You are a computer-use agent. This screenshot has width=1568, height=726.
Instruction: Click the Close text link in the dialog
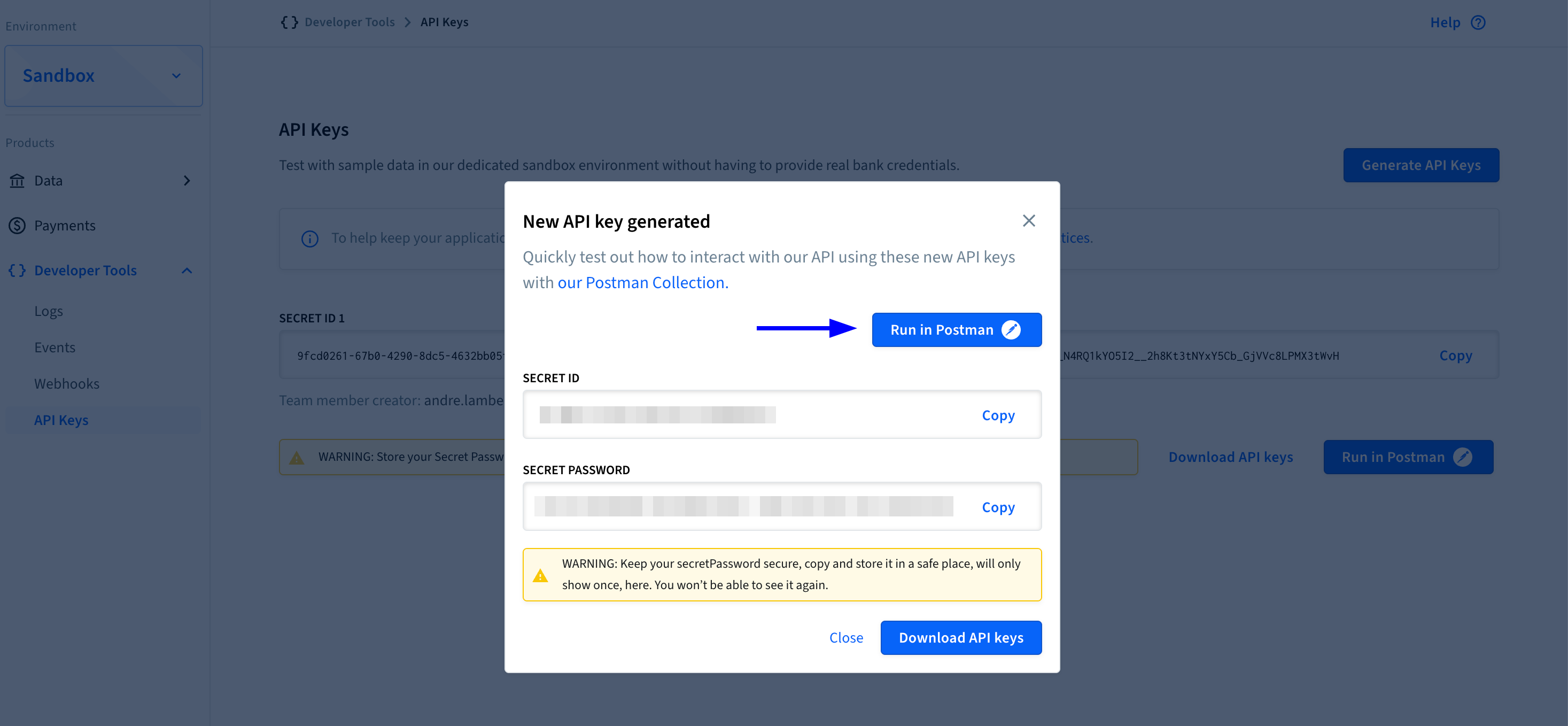845,638
